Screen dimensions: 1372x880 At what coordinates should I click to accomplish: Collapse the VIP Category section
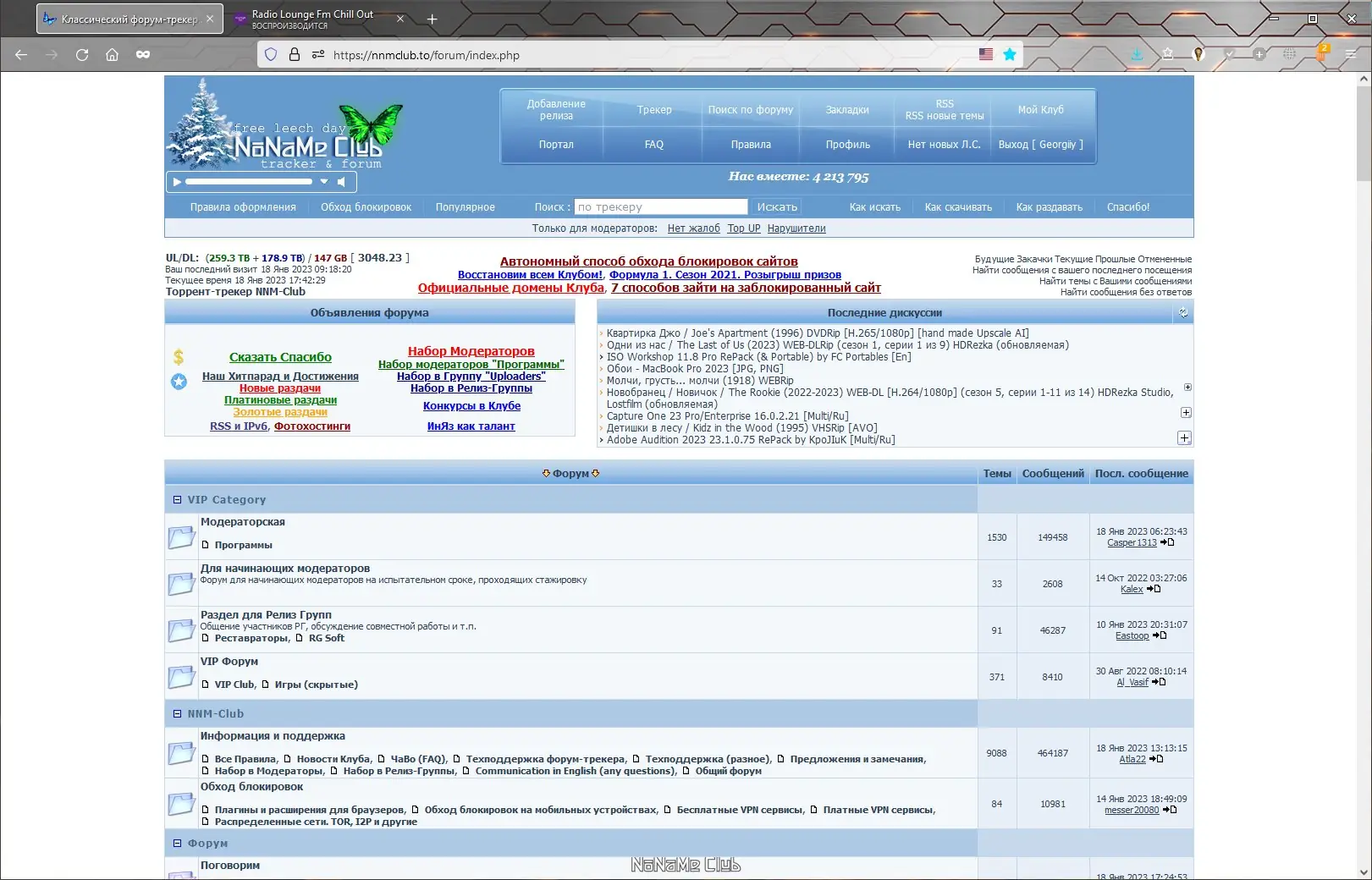[x=177, y=500]
